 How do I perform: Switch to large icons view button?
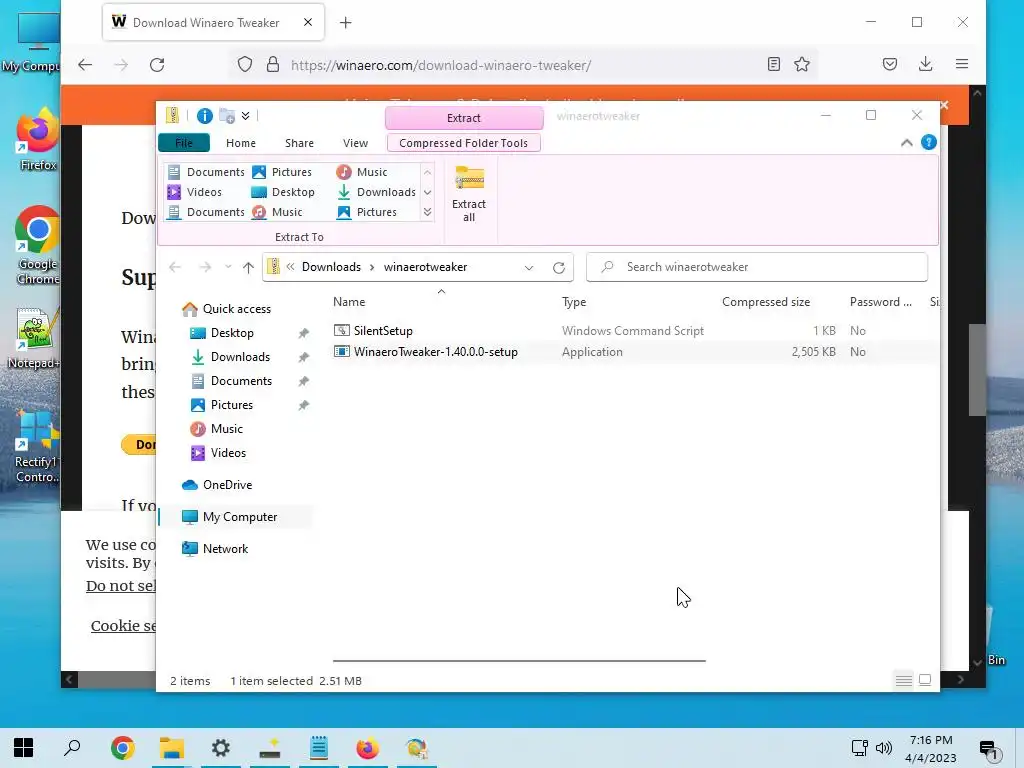925,680
